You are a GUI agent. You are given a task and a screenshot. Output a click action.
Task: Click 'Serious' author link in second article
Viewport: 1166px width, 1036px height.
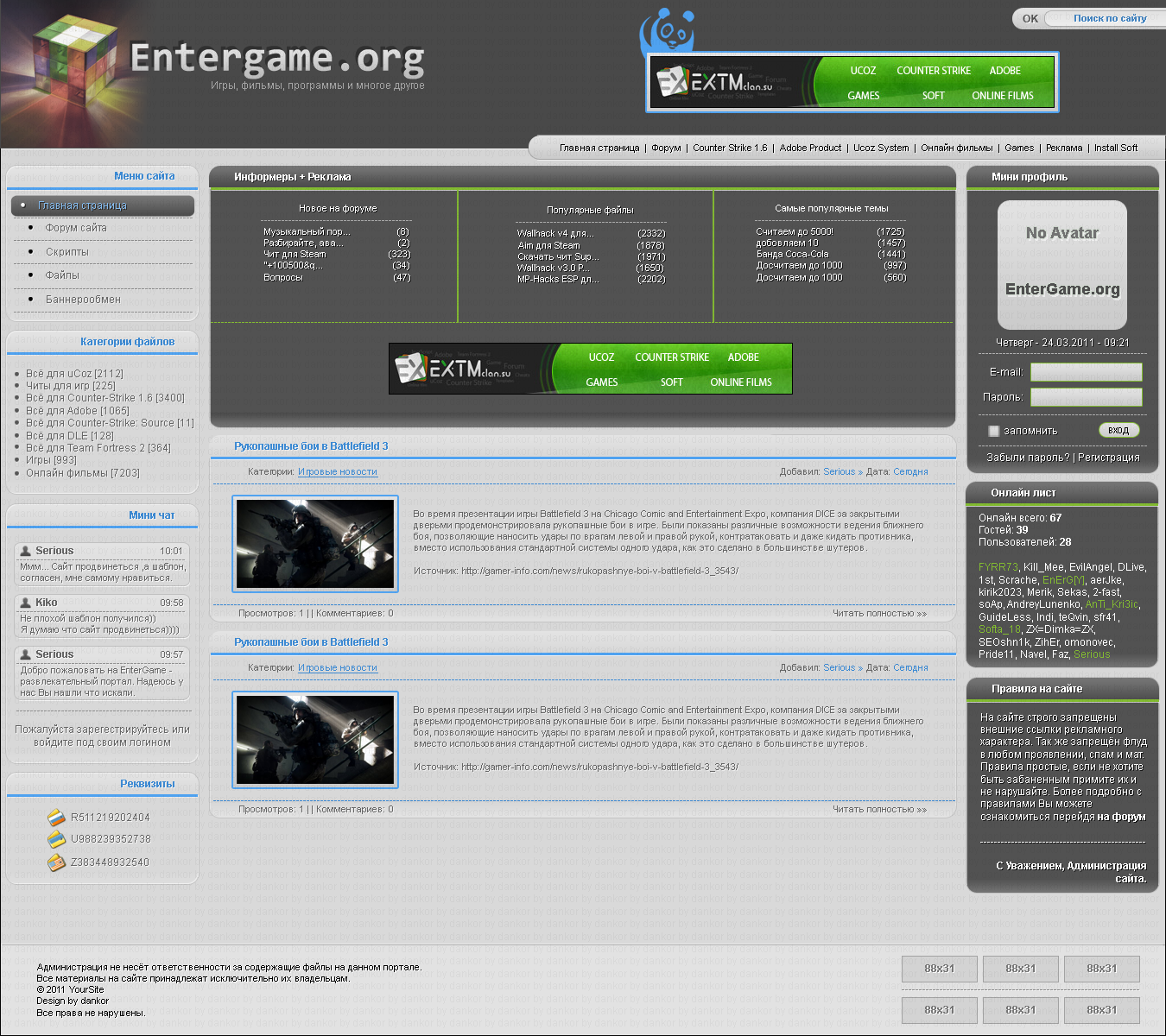click(839, 668)
